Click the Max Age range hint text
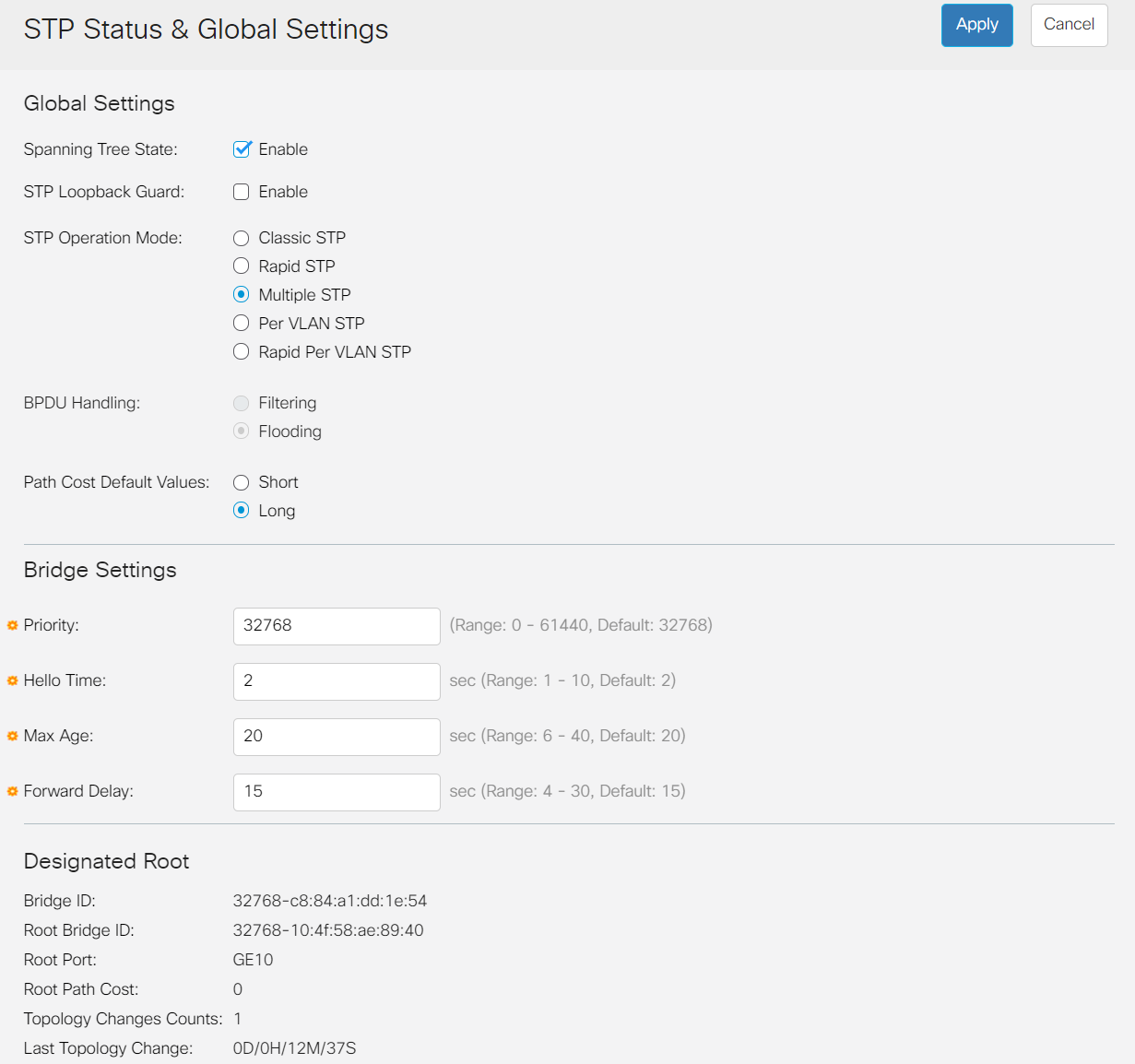 (567, 736)
